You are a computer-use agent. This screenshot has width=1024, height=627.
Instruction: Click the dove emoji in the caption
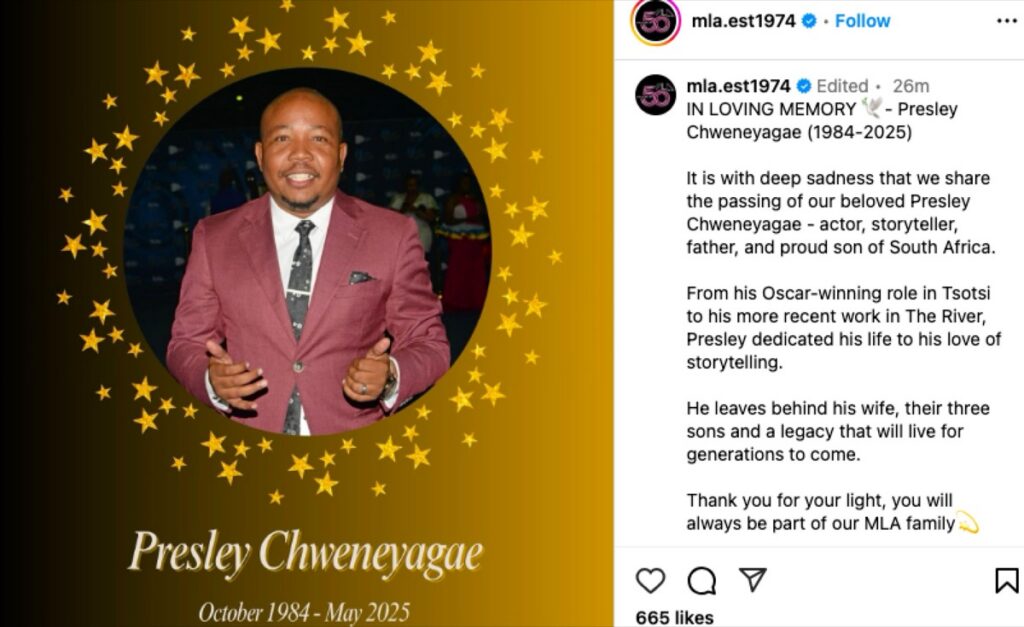871,108
